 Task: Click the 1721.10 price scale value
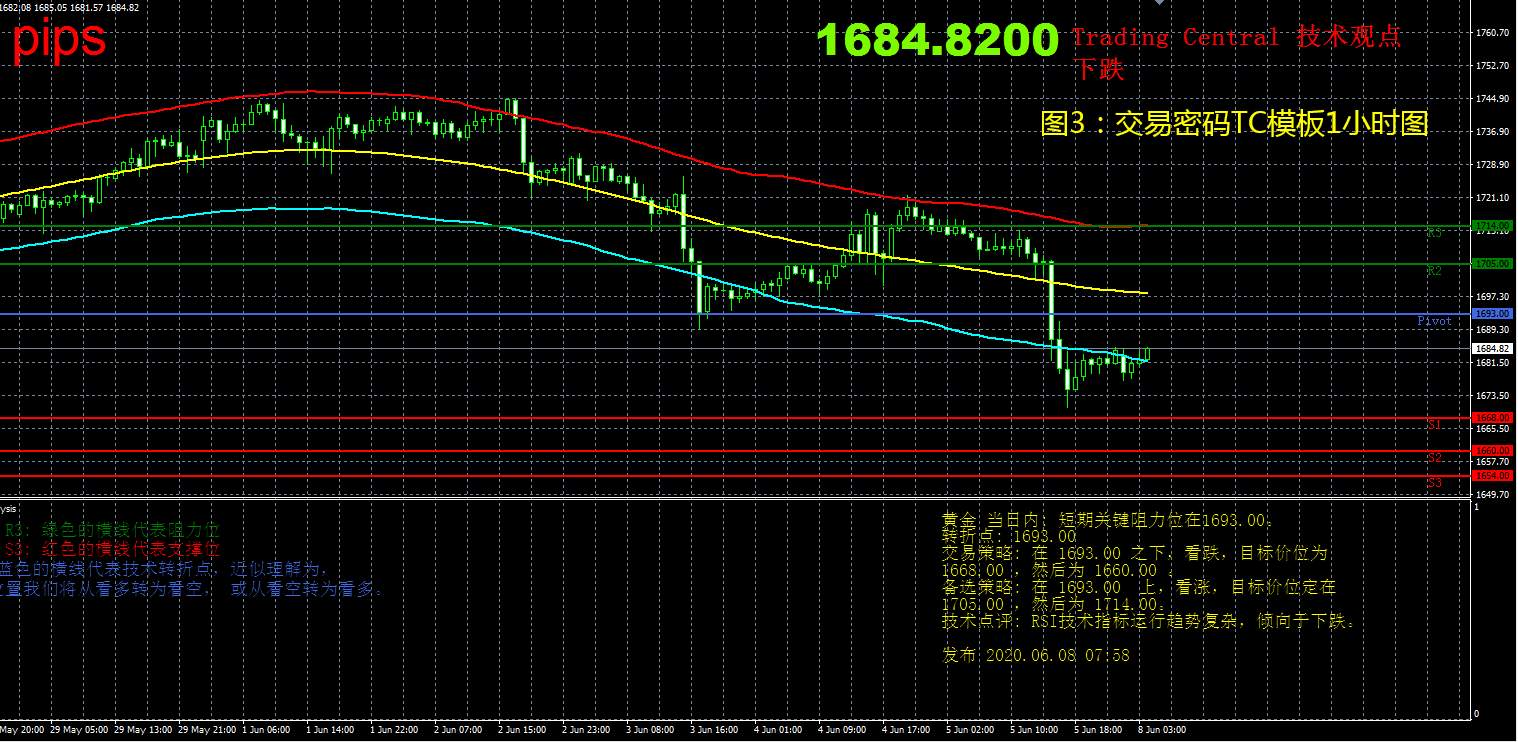[1493, 198]
